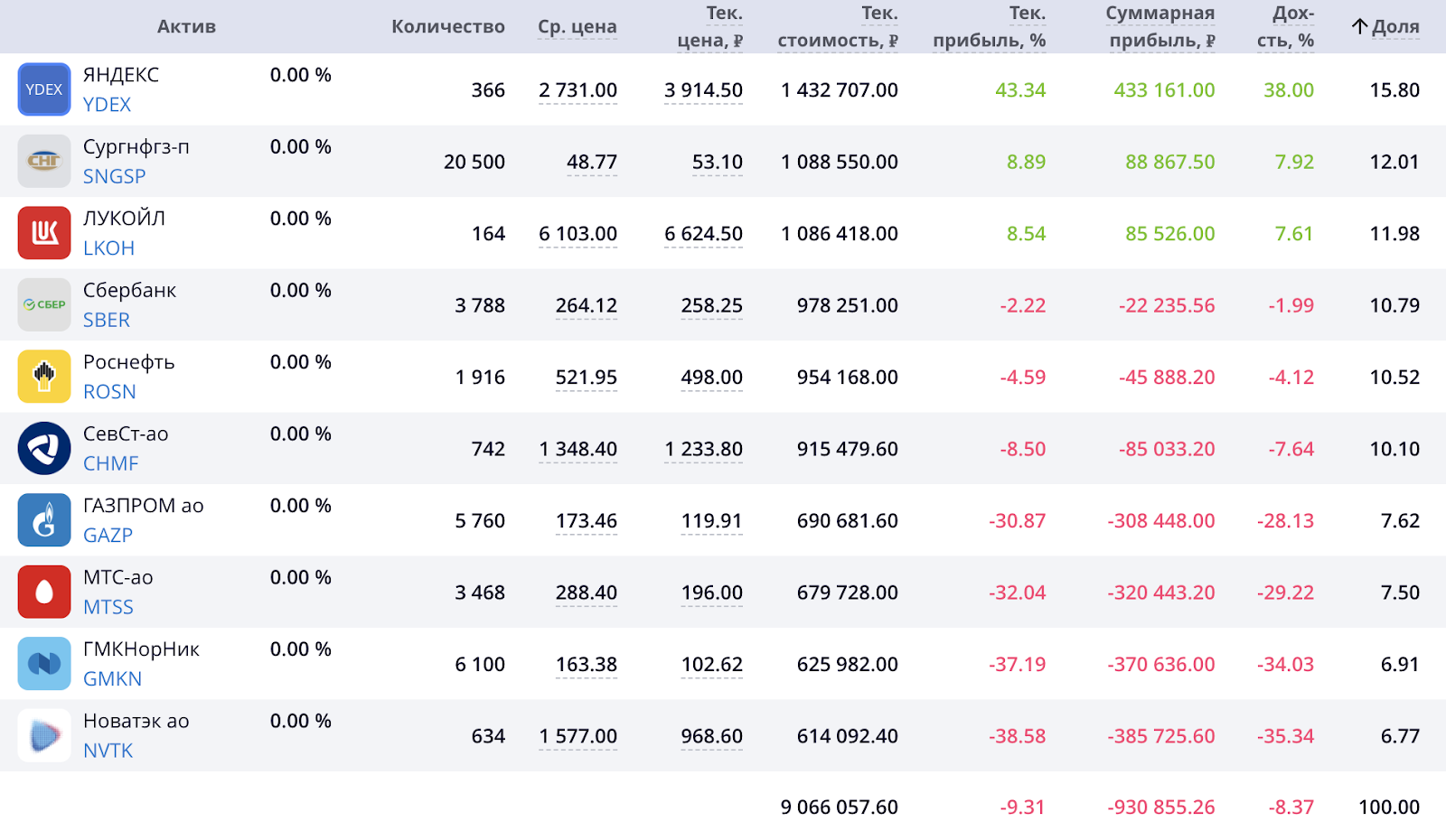Image resolution: width=1446 pixels, height=840 pixels.
Task: Click the MTS MTSS logo icon
Action: point(44,593)
